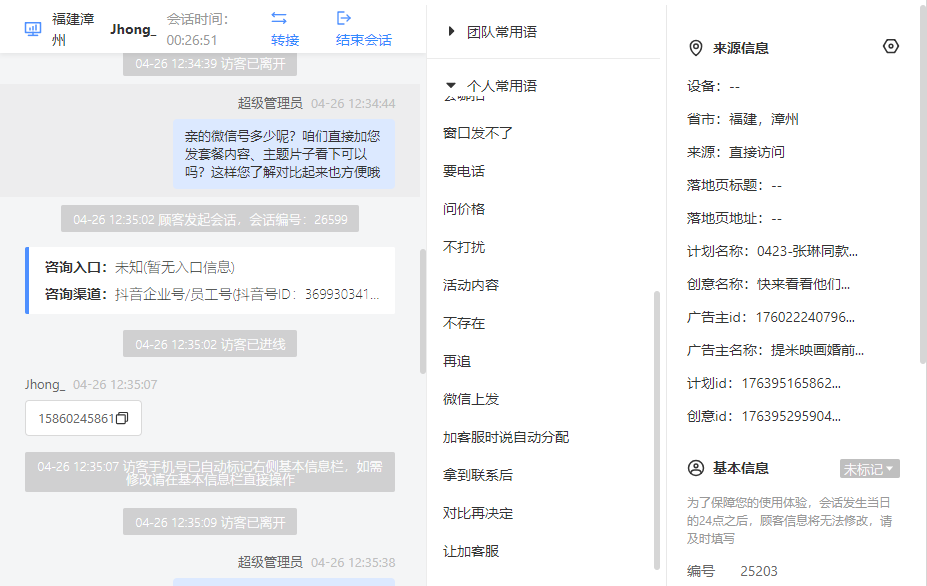
Task: Click the 结束会话 exit icon
Action: click(343, 18)
